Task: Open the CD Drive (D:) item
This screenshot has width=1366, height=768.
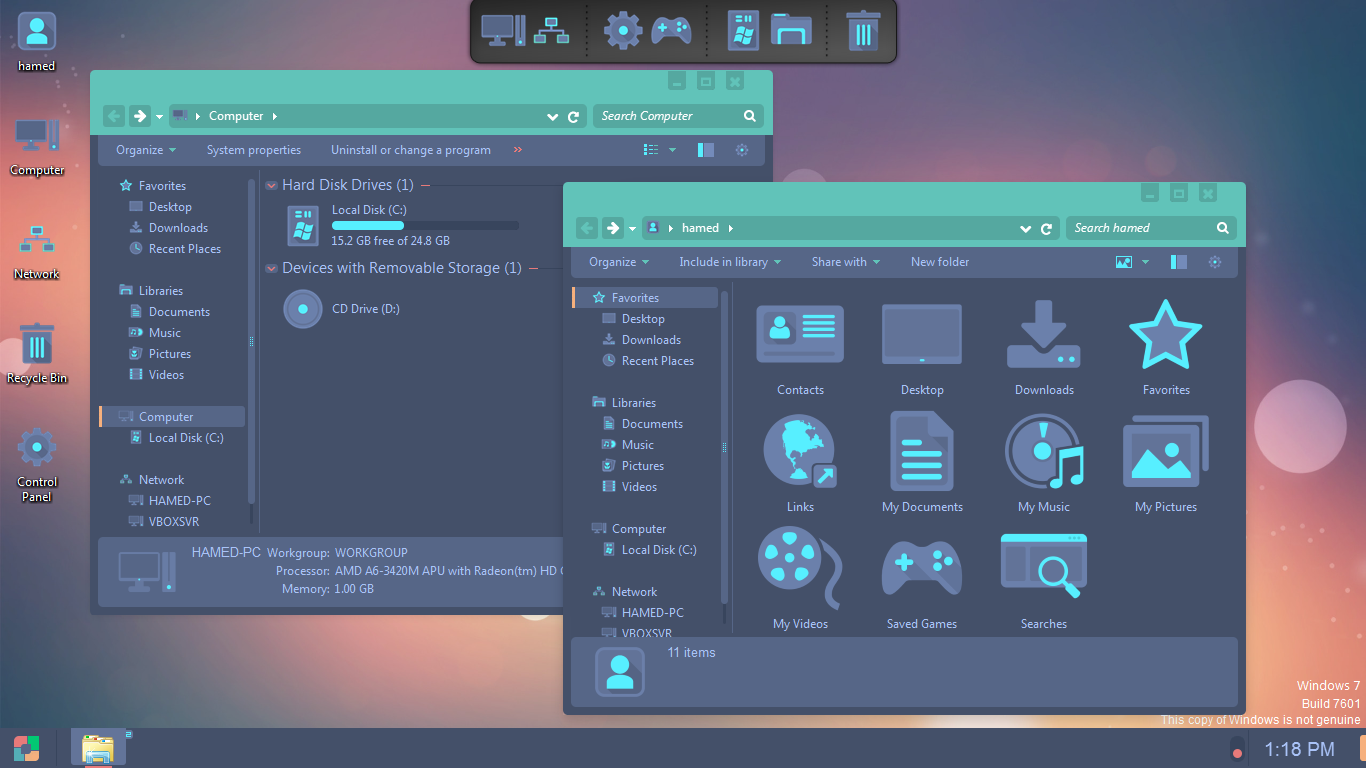Action: 303,309
